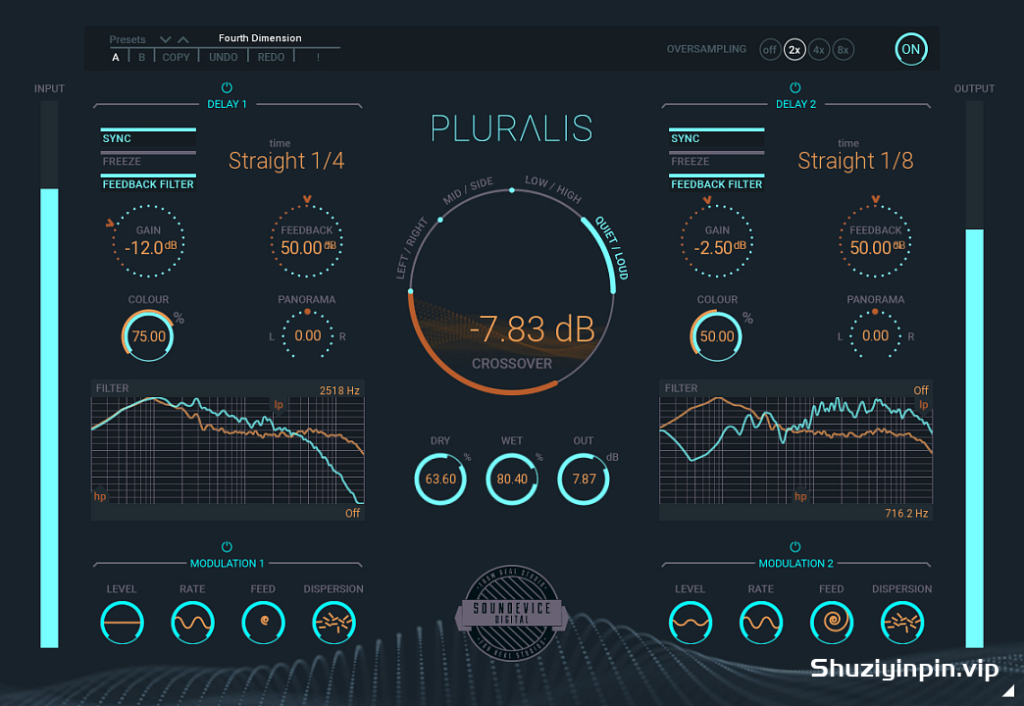Set oversampling to 2x

click(x=794, y=50)
